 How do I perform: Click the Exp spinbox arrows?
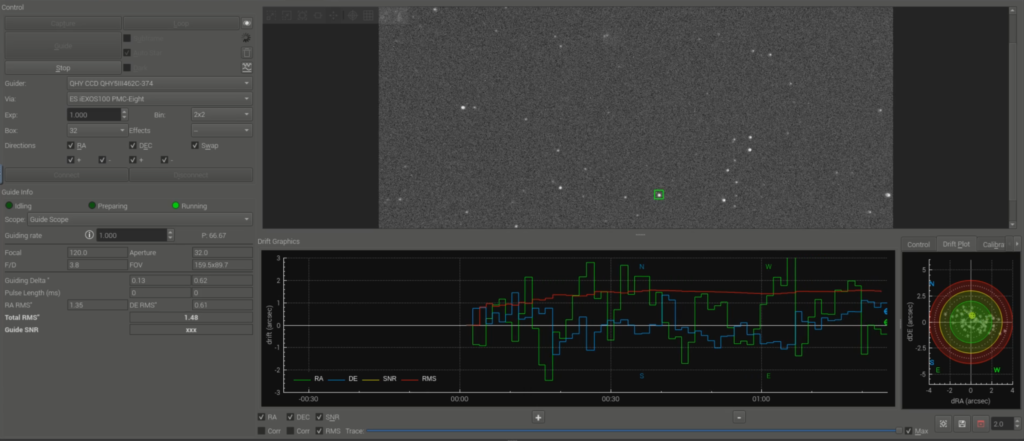pos(125,114)
